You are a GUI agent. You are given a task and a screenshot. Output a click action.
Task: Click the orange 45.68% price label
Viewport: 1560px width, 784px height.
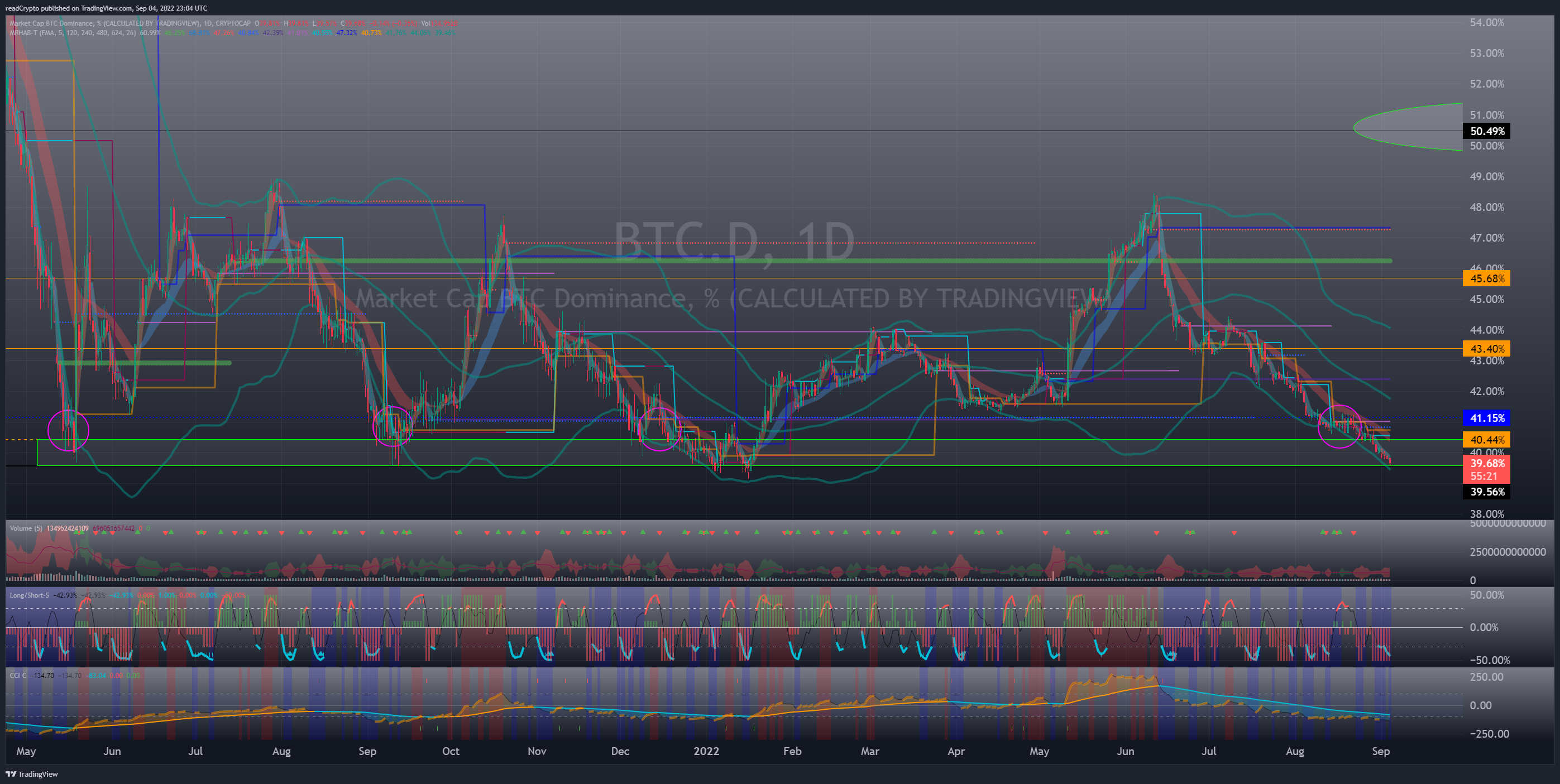1486,278
